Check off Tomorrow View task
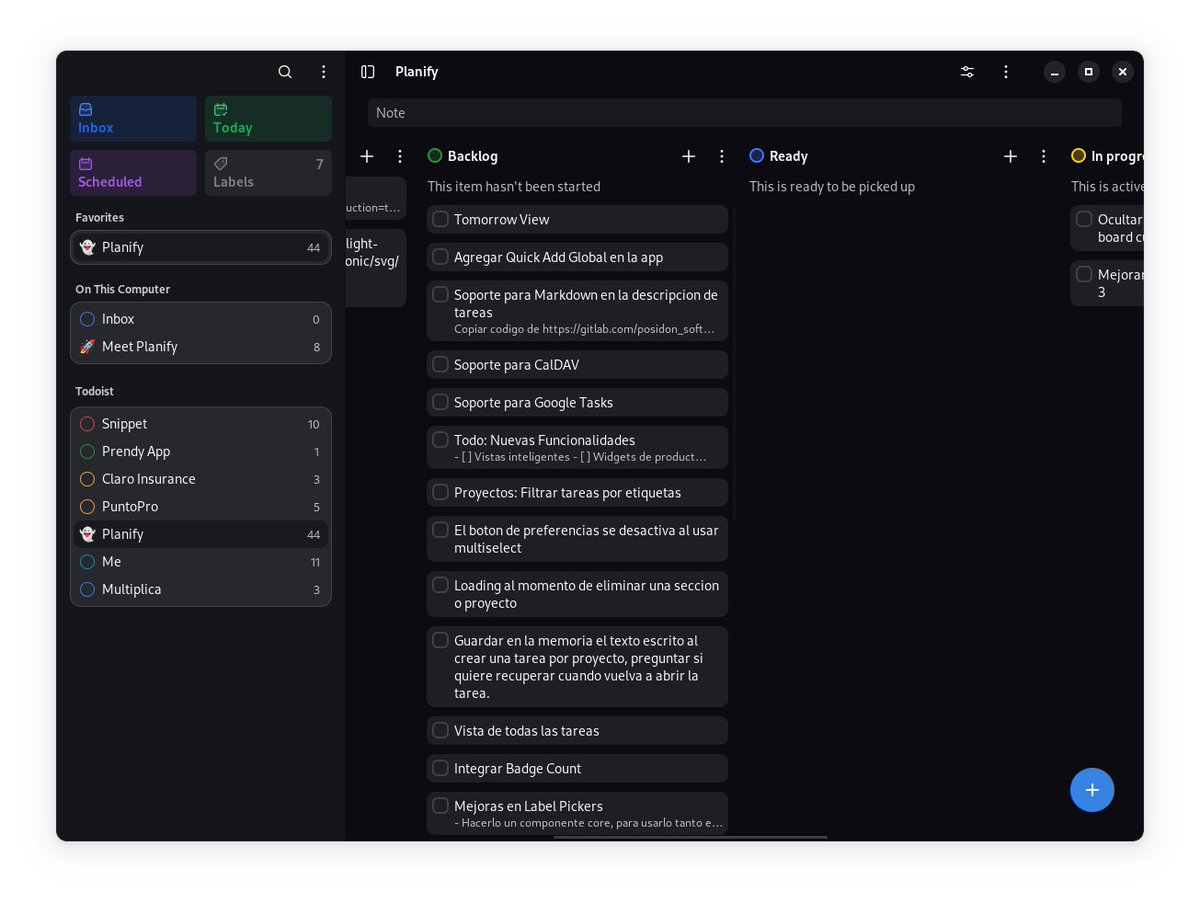The height and width of the screenshot is (903, 1200). tap(440, 219)
